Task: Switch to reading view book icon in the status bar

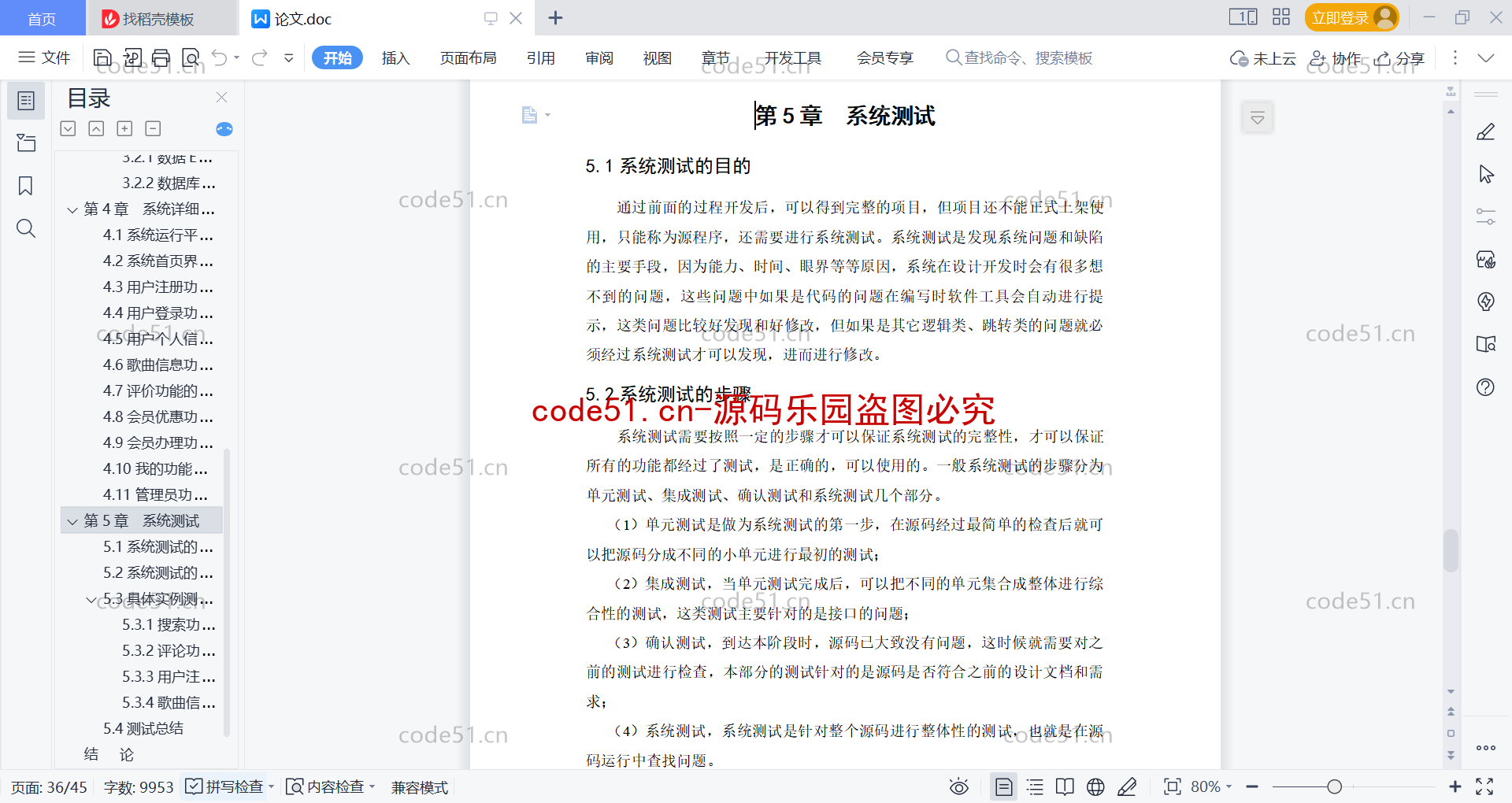Action: 1065,786
